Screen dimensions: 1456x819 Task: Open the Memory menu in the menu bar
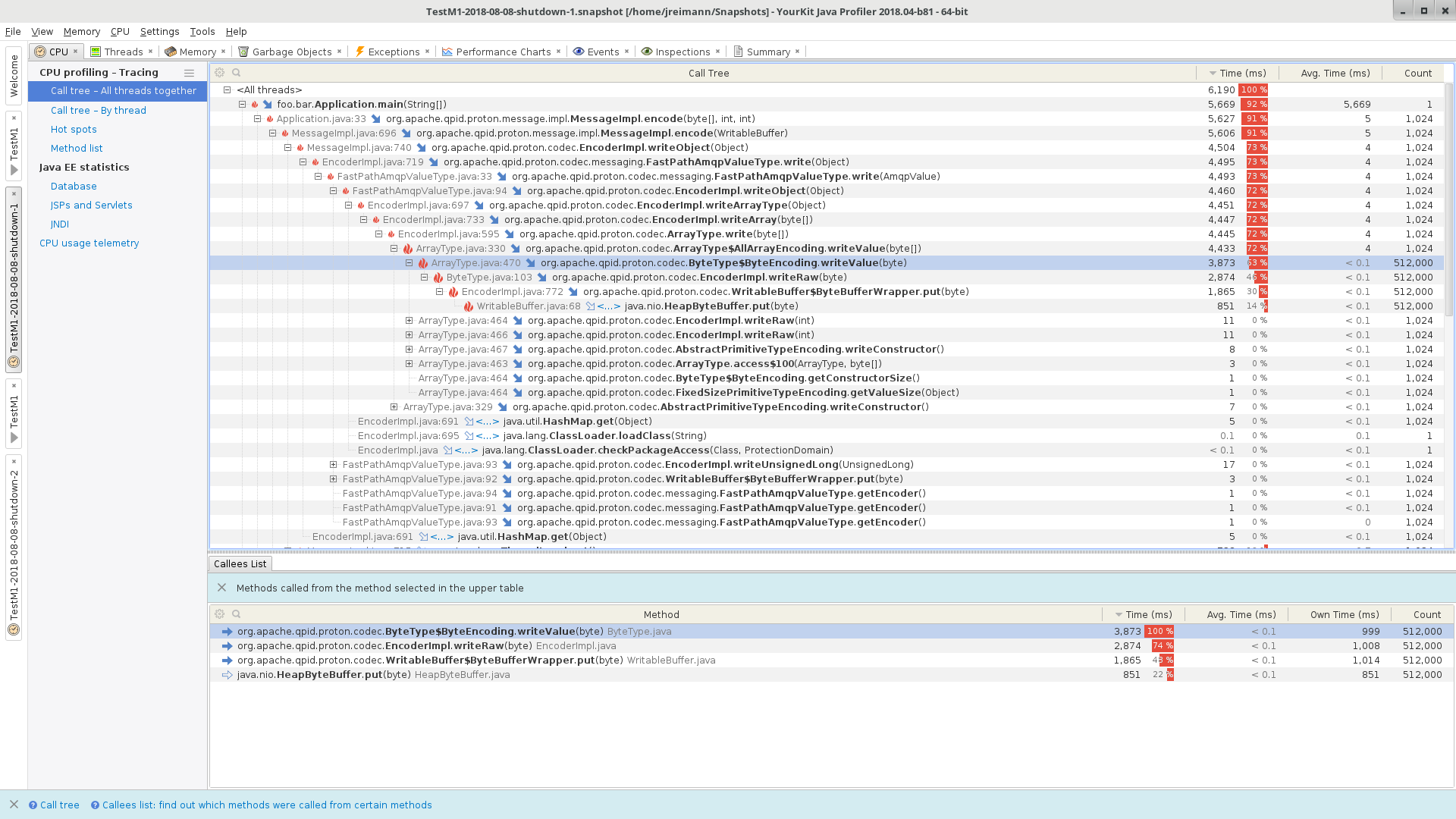tap(81, 32)
